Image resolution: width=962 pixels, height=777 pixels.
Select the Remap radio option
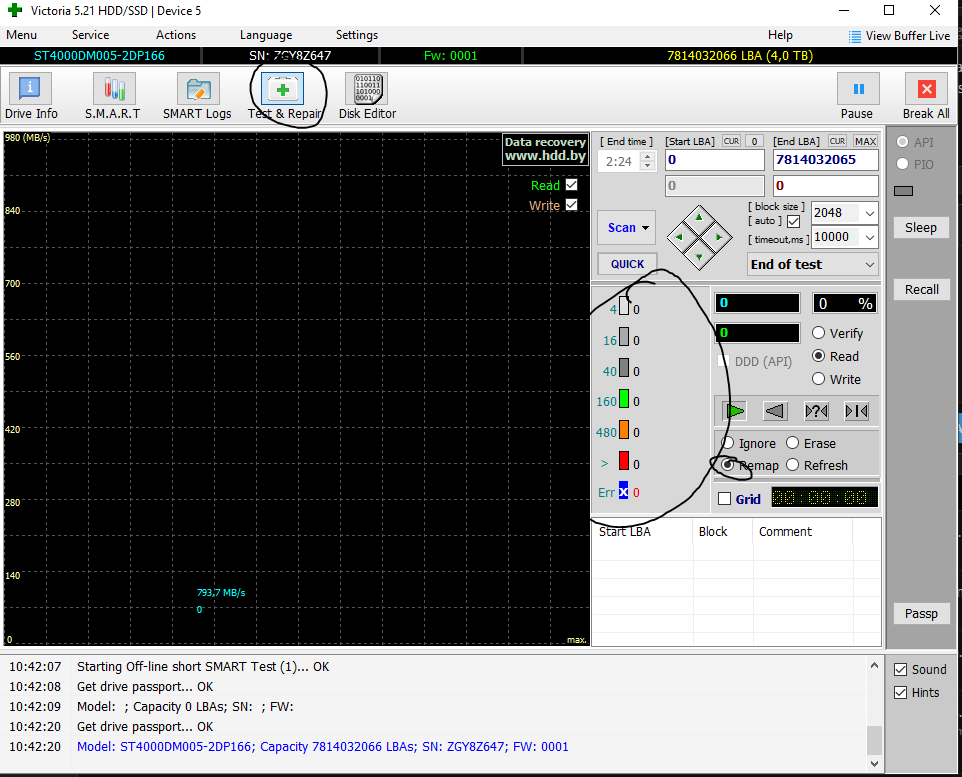[728, 465]
